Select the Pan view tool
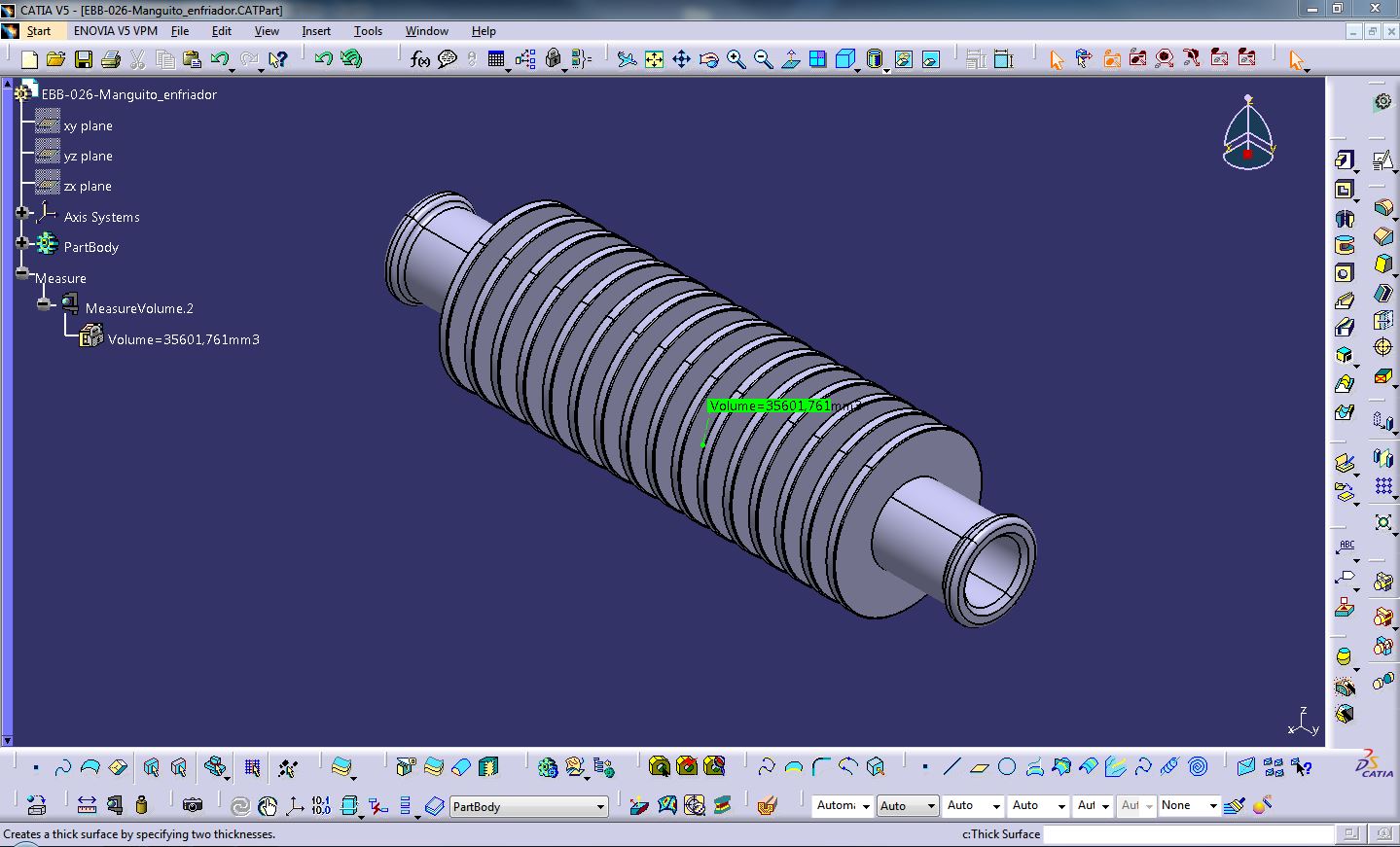 [x=682, y=59]
